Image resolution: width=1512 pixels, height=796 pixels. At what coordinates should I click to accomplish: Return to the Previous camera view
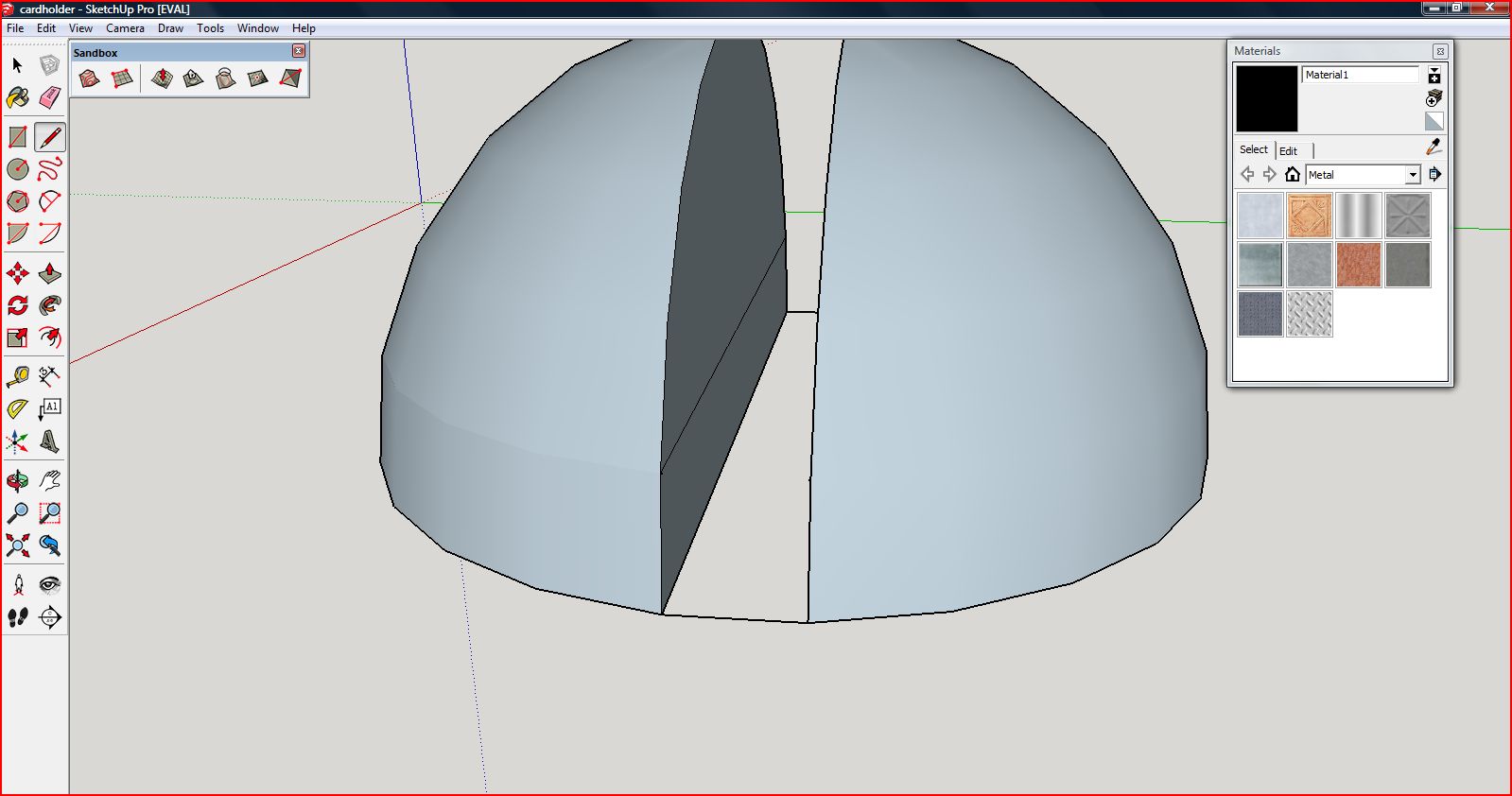click(x=49, y=545)
